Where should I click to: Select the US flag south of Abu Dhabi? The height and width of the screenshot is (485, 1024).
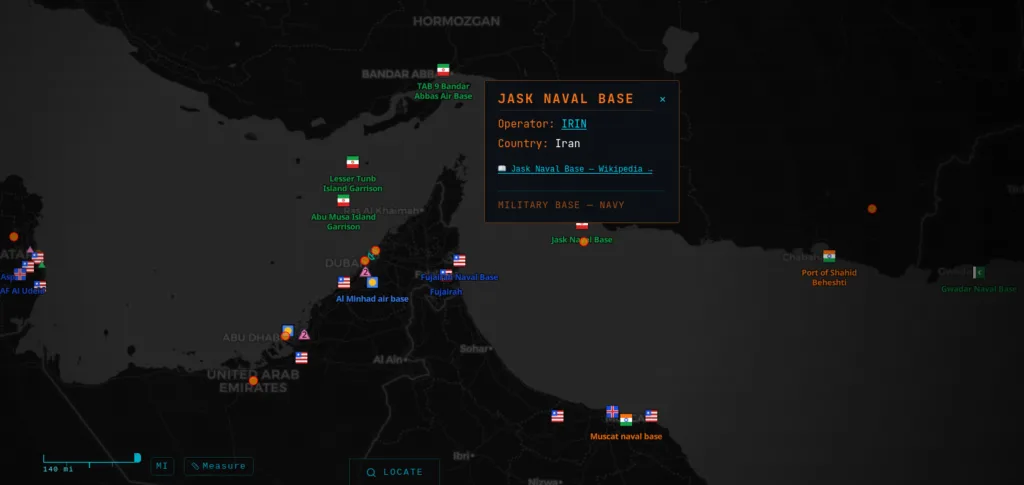tap(301, 358)
